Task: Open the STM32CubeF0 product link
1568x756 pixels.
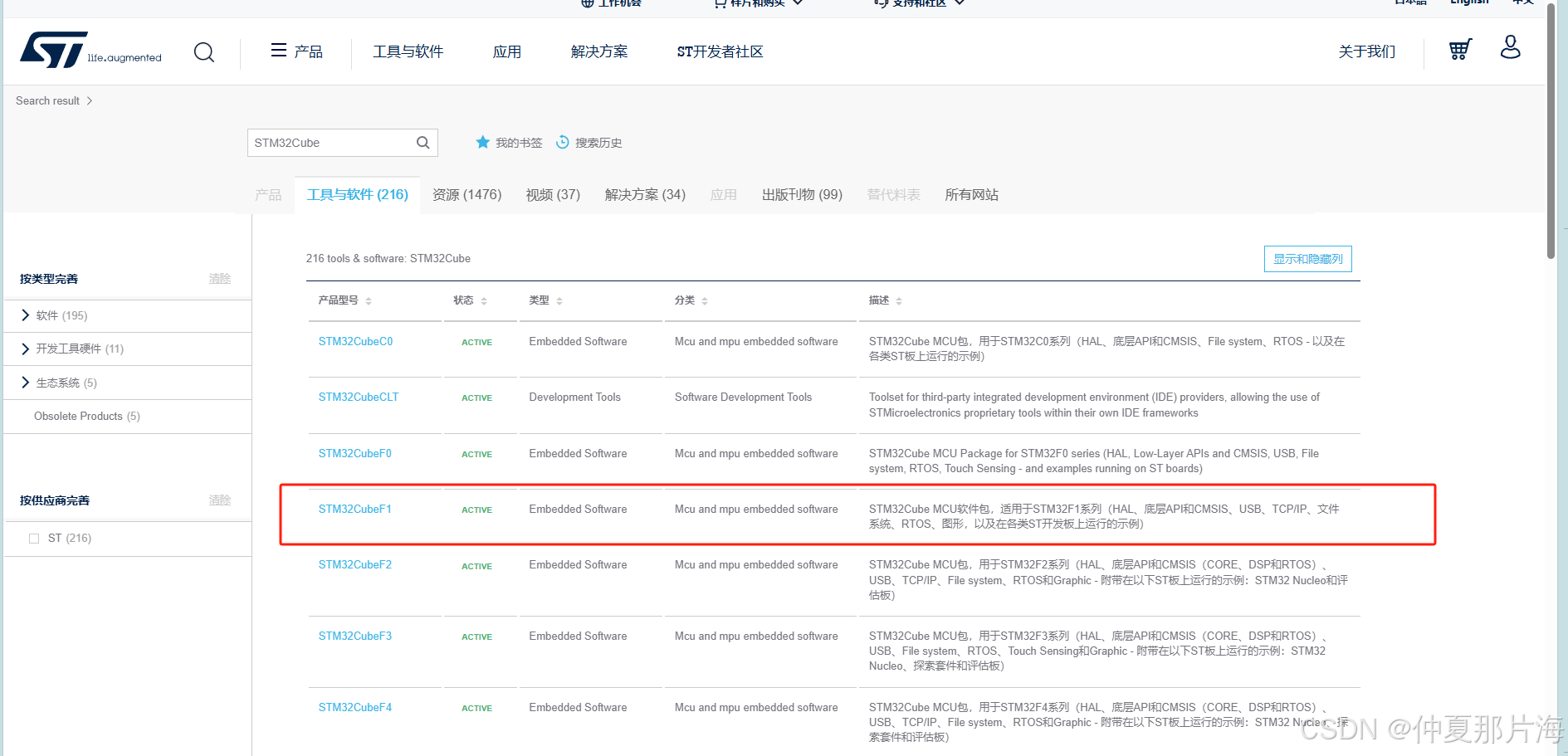Action: (x=354, y=454)
